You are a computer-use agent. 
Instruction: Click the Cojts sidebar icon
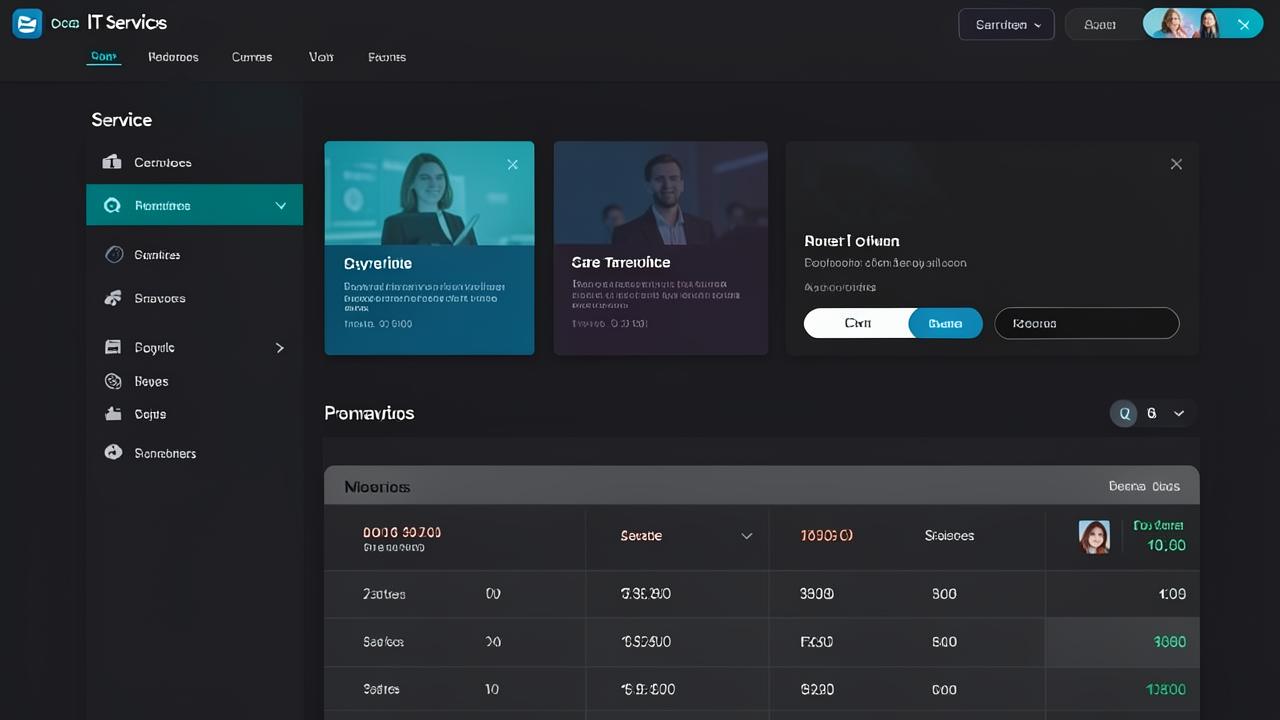coord(113,413)
